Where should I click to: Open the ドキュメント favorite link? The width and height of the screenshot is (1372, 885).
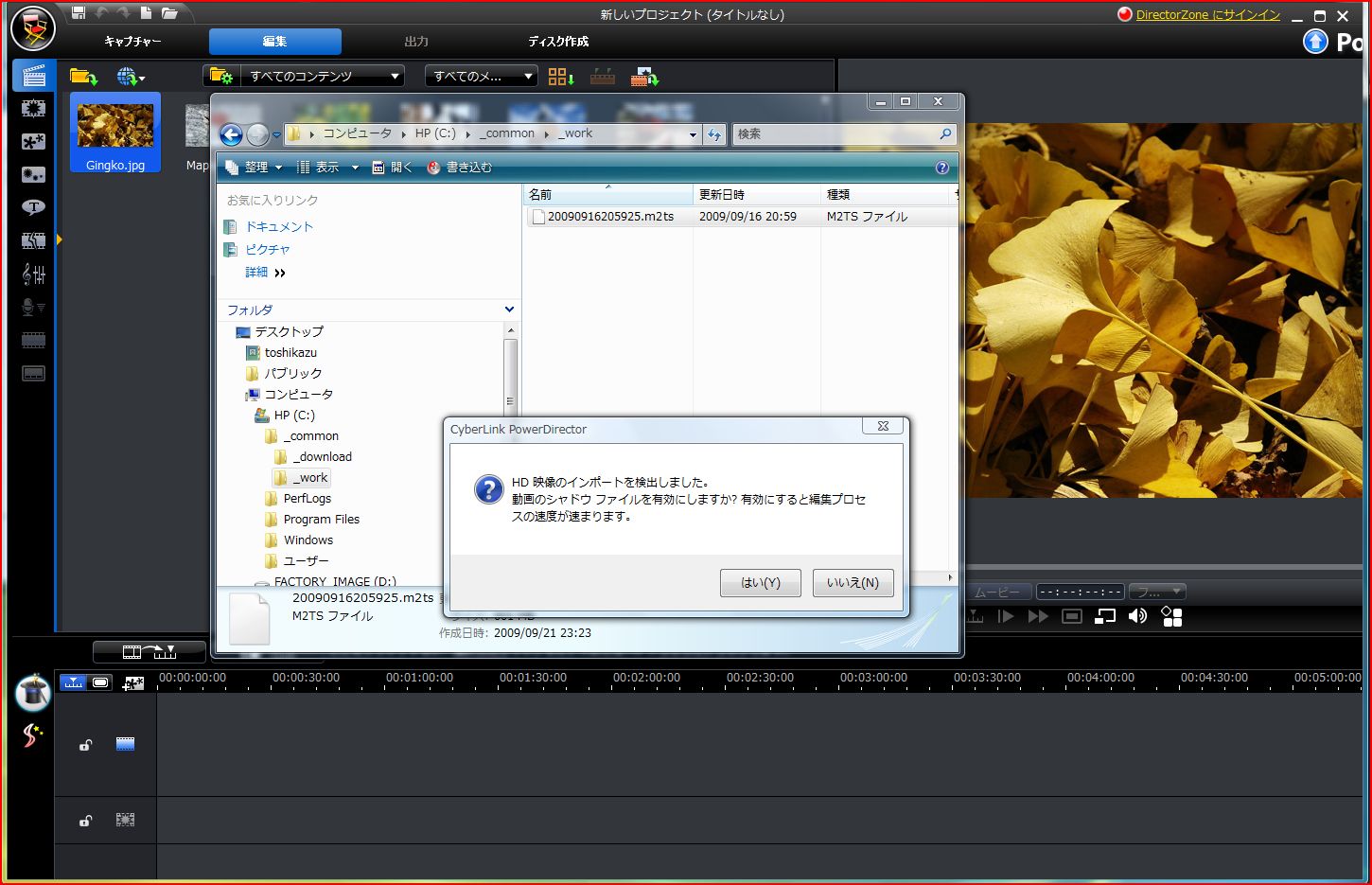click(278, 227)
